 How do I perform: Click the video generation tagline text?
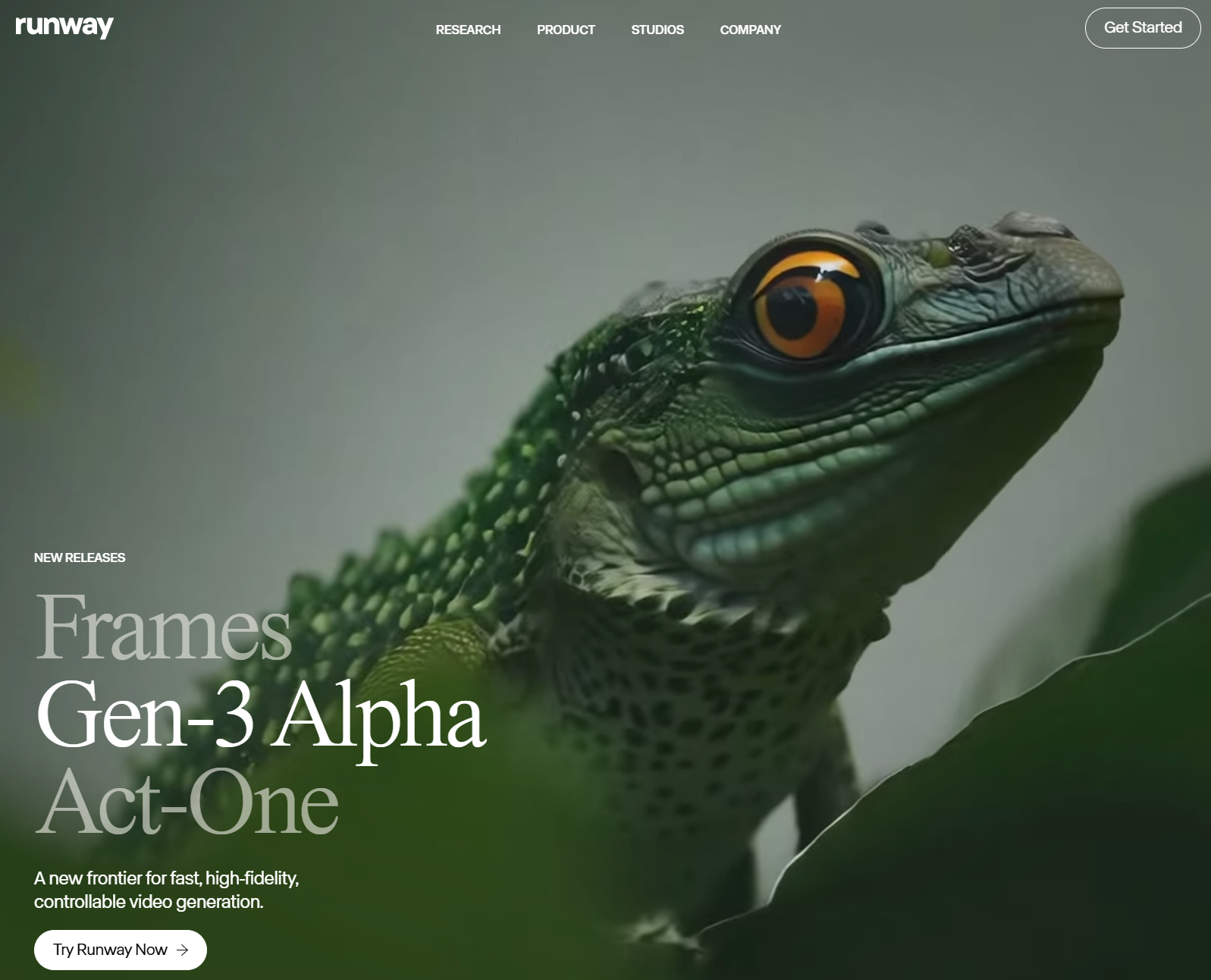[167, 890]
